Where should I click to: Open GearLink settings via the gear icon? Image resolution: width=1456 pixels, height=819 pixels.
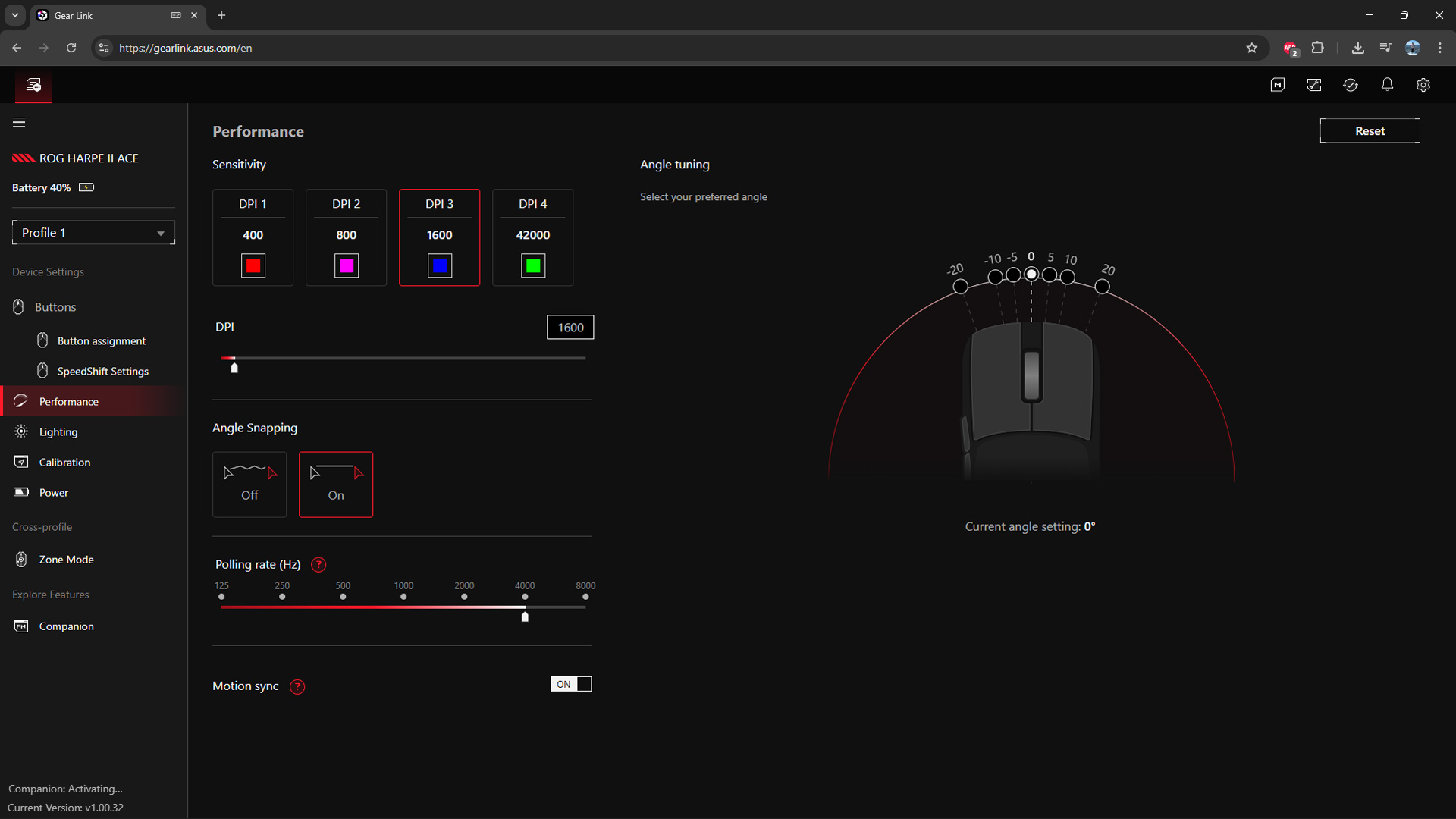point(1423,85)
